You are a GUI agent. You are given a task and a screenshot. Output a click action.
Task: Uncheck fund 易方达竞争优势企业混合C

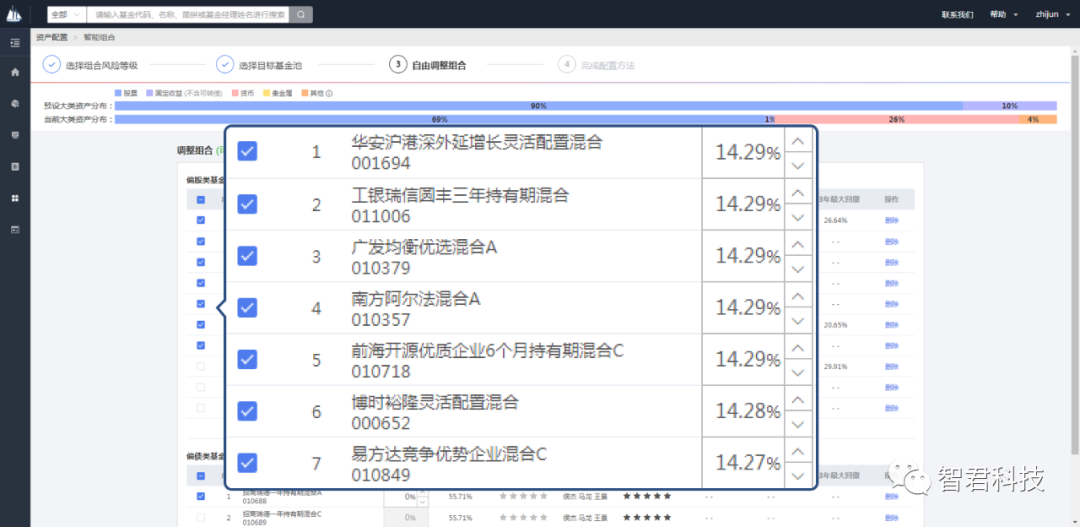(x=247, y=463)
